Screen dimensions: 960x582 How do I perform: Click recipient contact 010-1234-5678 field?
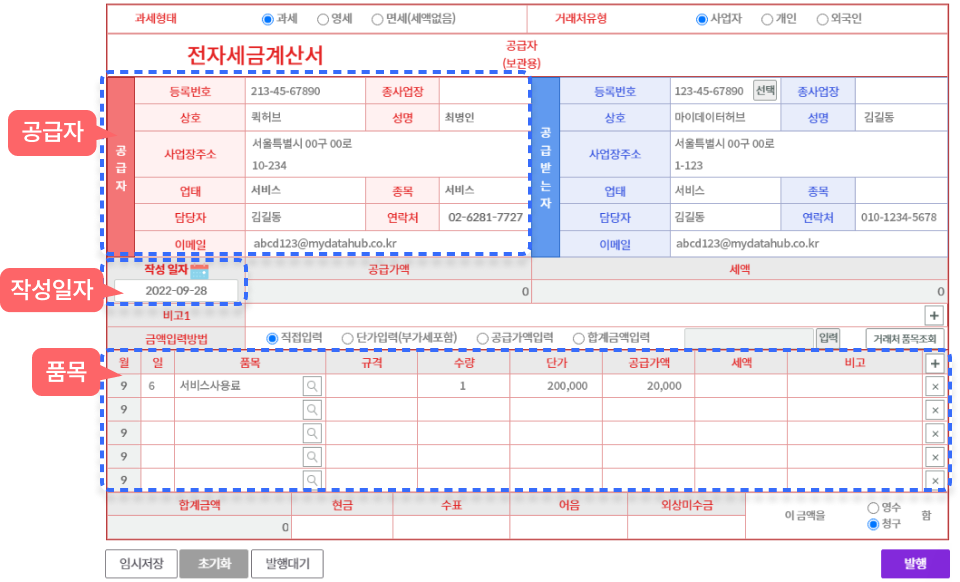tap(901, 217)
